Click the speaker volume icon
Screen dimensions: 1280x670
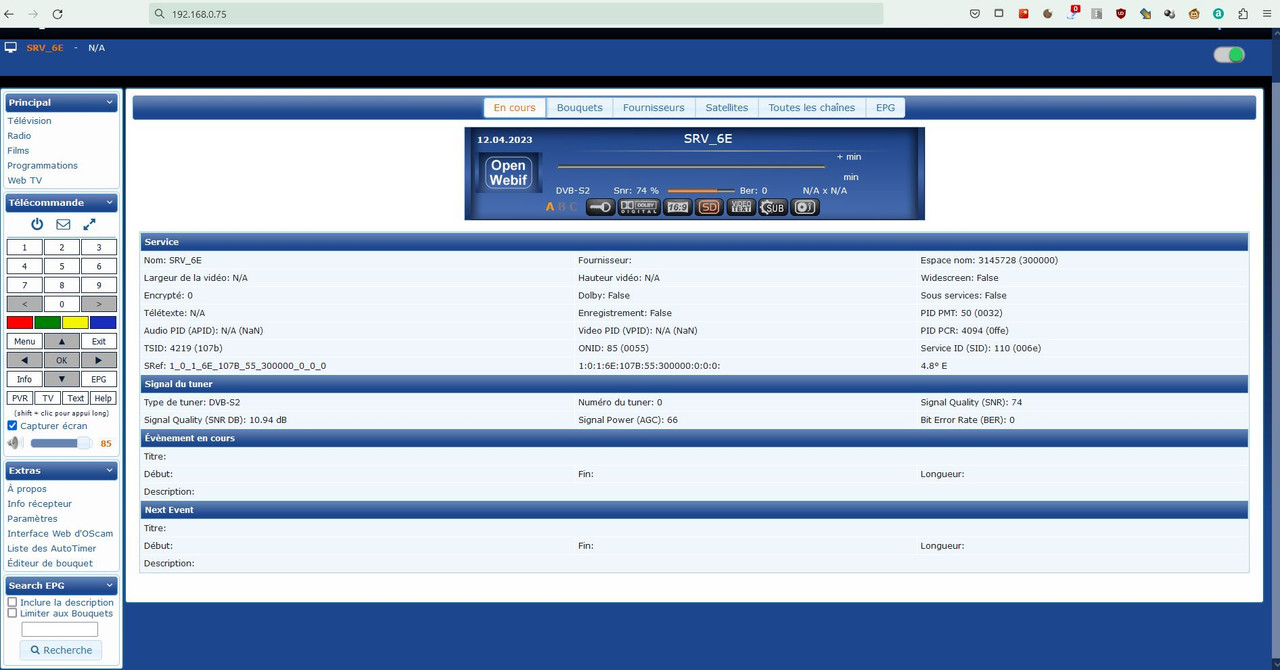click(14, 443)
